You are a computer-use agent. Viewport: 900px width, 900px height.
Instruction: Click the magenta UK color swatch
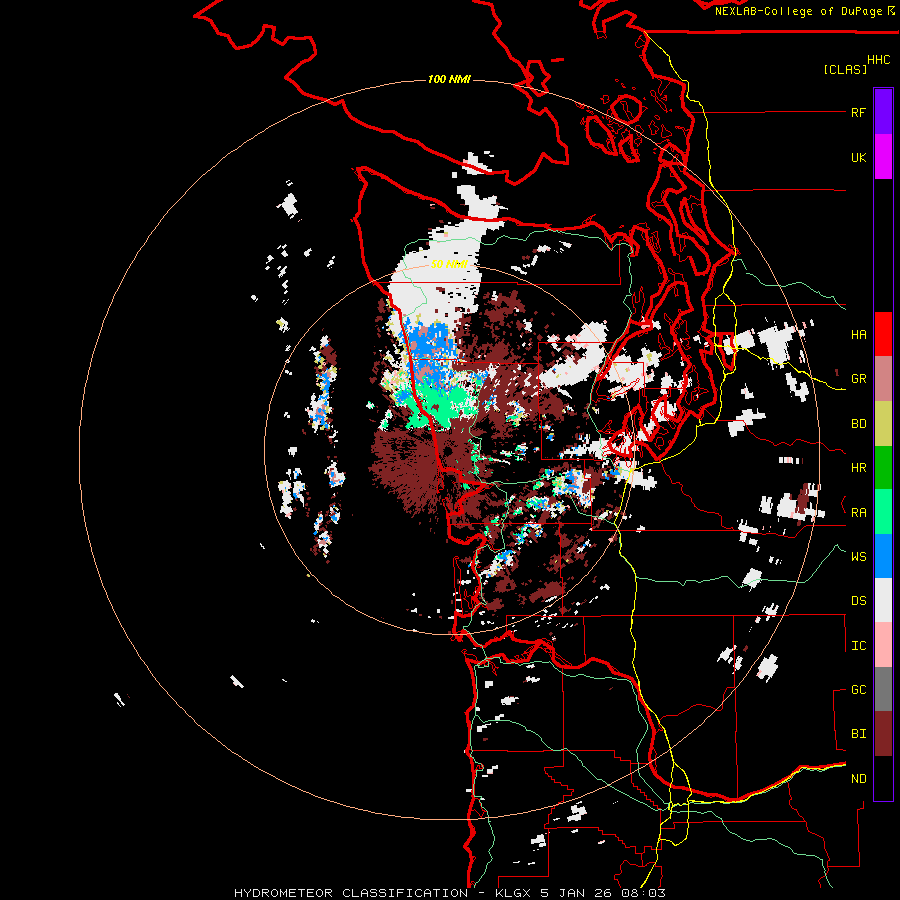(x=883, y=157)
